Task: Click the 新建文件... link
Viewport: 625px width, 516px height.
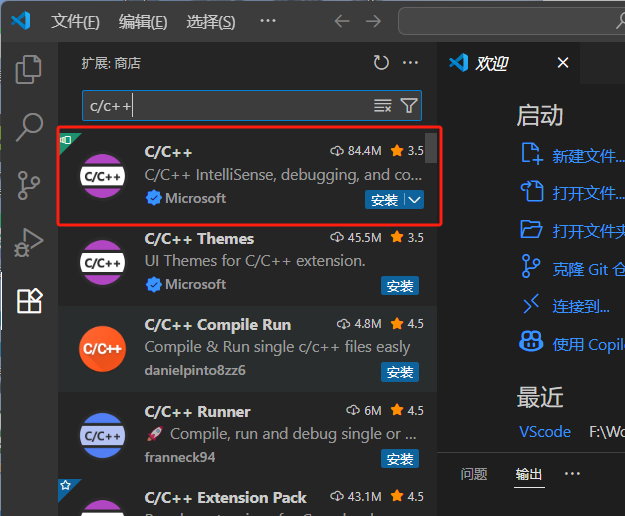Action: [588, 156]
